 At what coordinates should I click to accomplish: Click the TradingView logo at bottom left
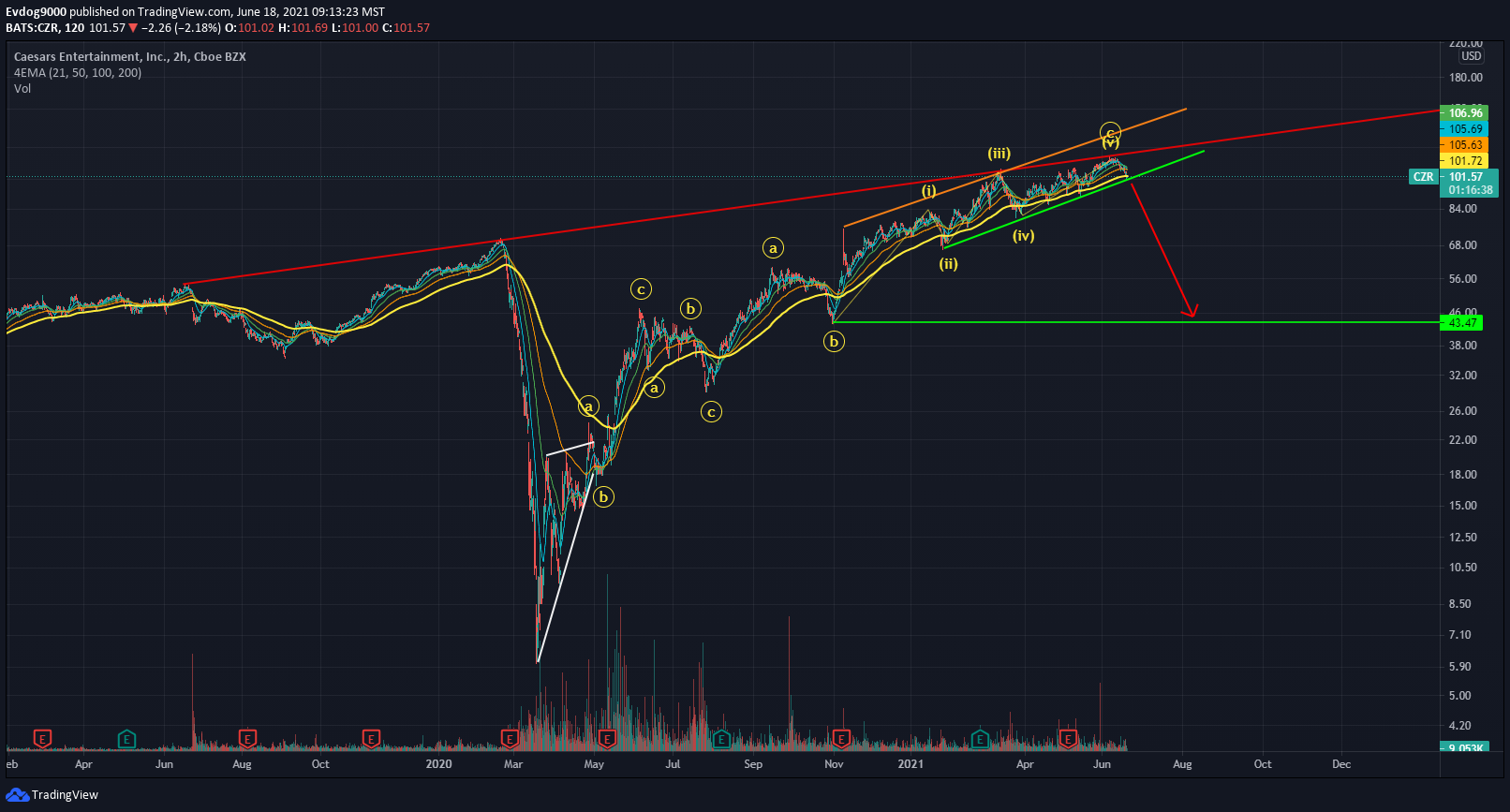pos(52,795)
